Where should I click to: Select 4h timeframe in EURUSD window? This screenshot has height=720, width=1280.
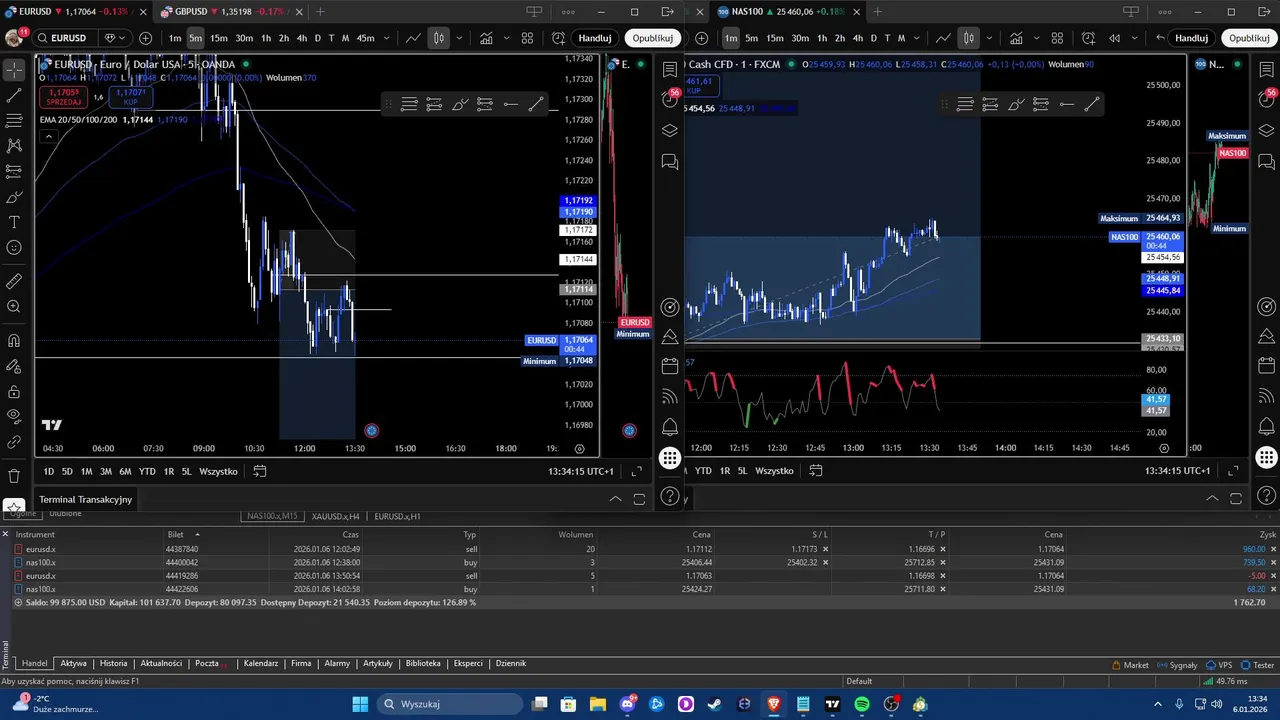[x=301, y=38]
